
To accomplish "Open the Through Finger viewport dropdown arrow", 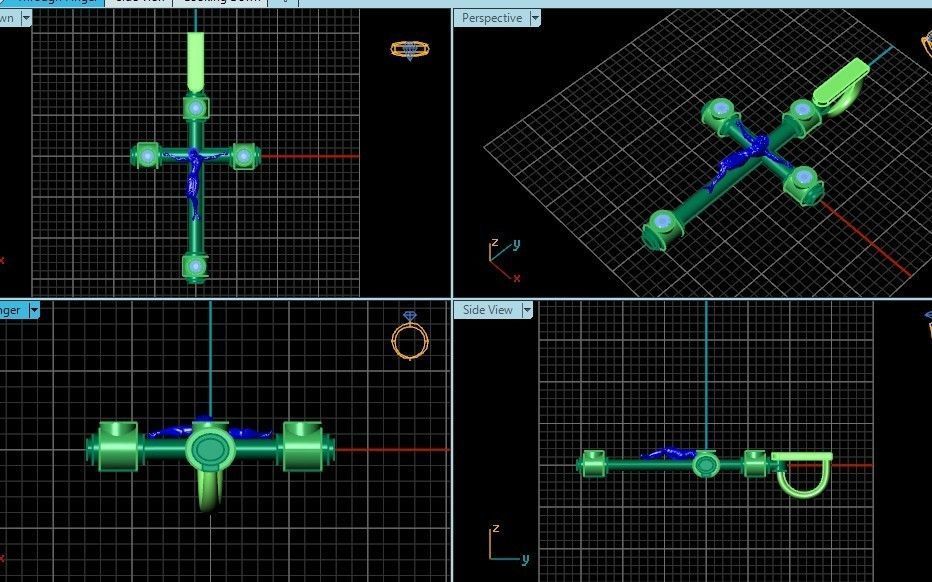I will point(34,310).
